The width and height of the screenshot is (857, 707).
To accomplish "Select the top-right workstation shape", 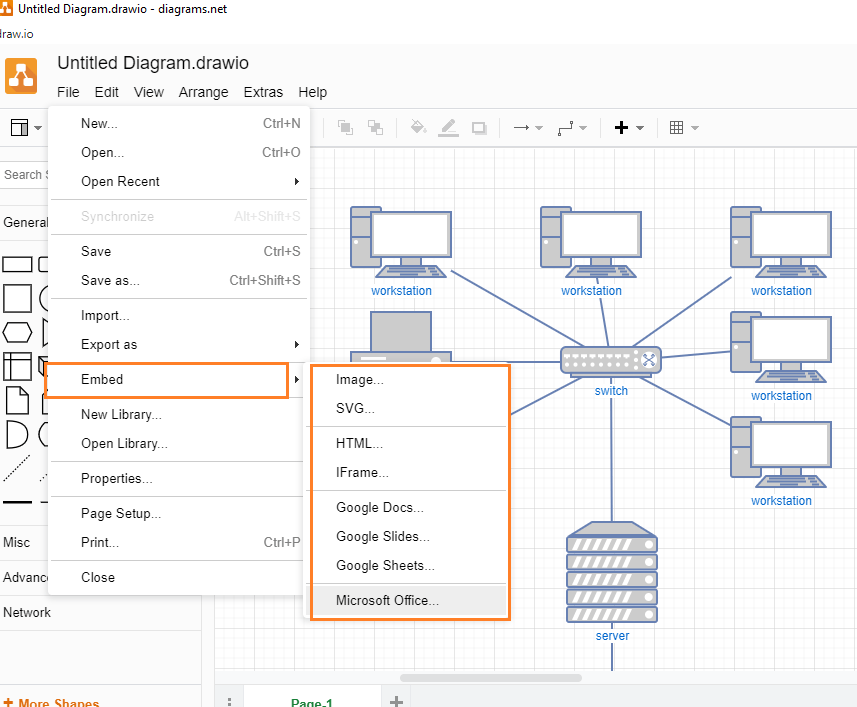I will tap(781, 243).
